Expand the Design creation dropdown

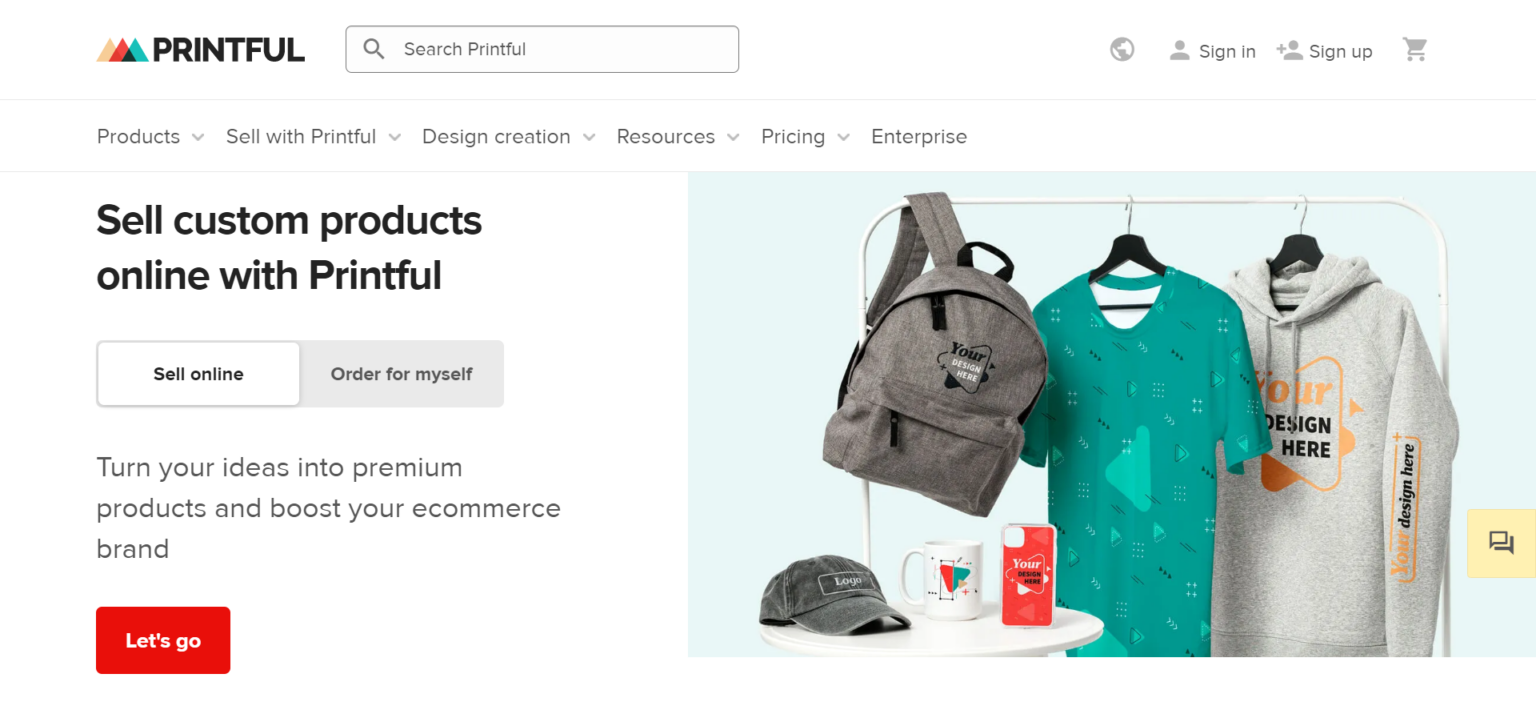point(496,136)
